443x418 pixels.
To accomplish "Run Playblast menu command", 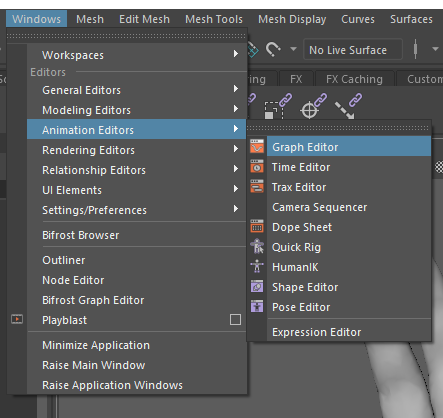I will click(127, 320).
